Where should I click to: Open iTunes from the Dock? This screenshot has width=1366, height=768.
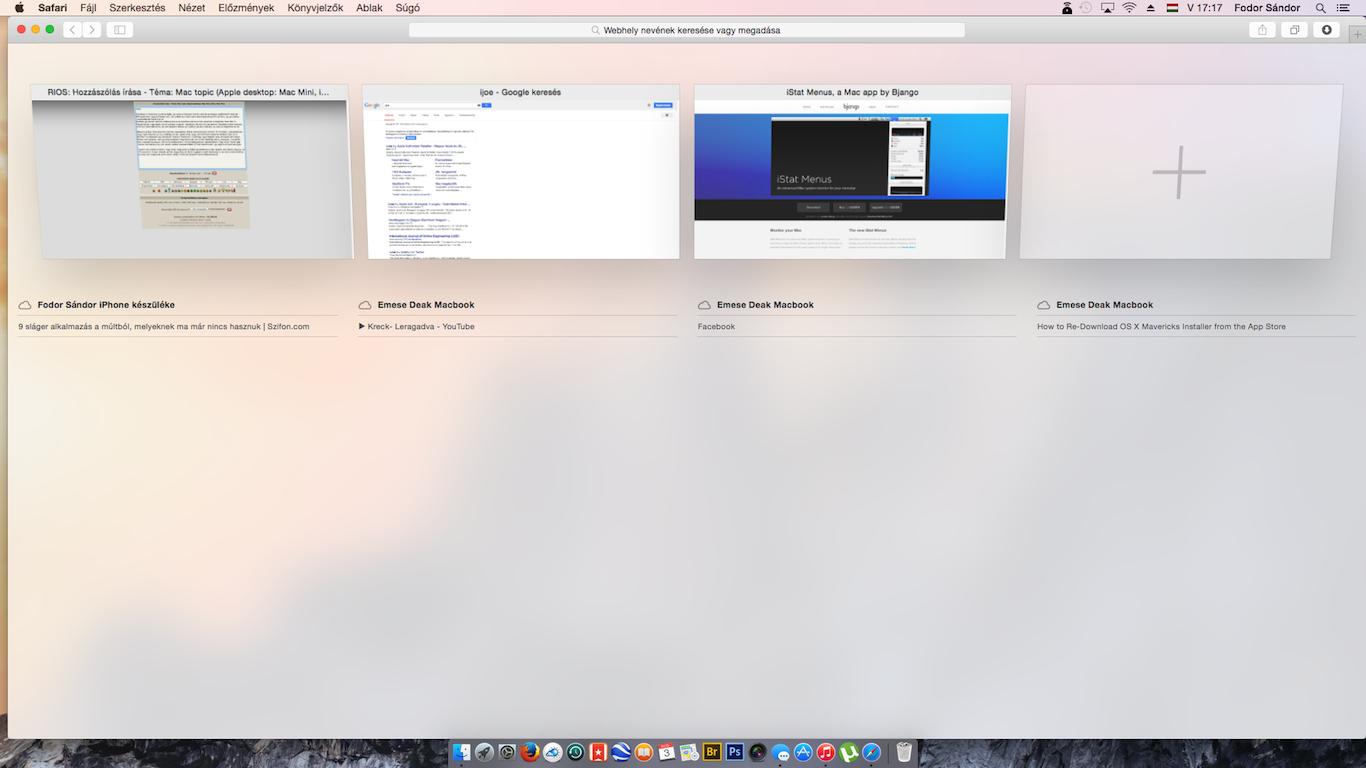(826, 752)
